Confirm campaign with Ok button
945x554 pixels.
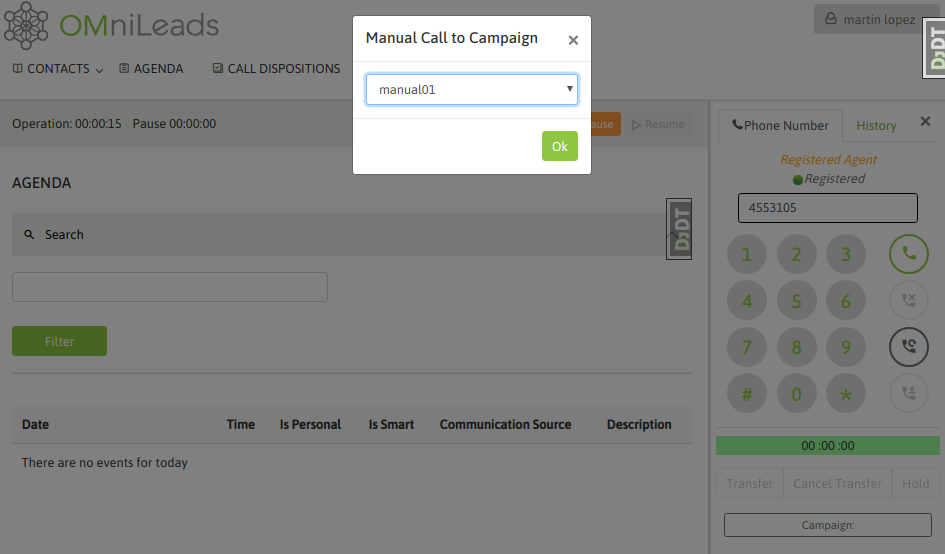[x=559, y=146]
